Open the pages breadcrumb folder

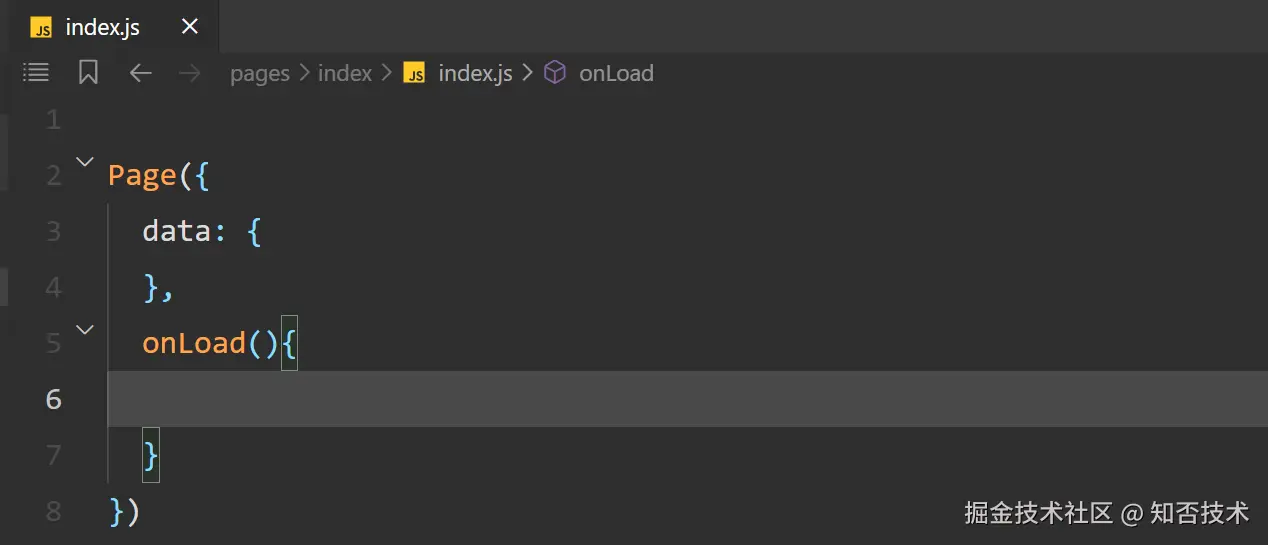pyautogui.click(x=259, y=73)
